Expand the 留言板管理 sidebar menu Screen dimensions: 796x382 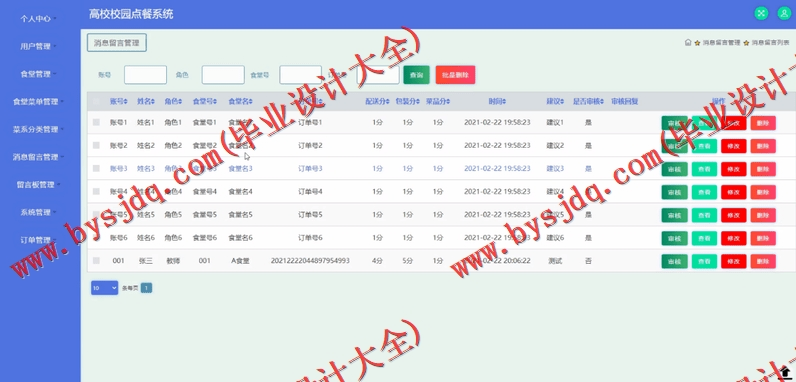[38, 185]
